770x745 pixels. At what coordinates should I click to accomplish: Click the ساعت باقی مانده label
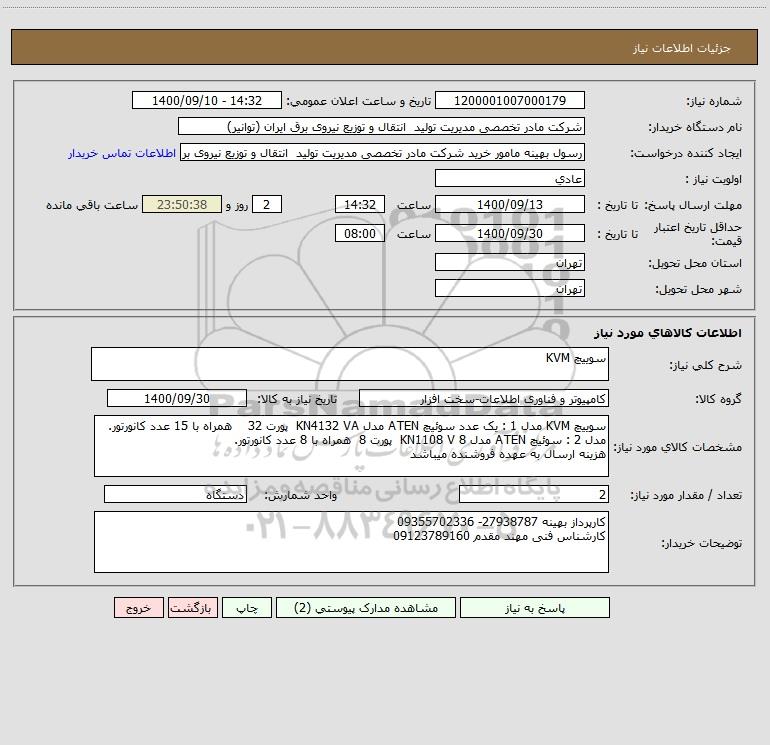click(x=92, y=205)
